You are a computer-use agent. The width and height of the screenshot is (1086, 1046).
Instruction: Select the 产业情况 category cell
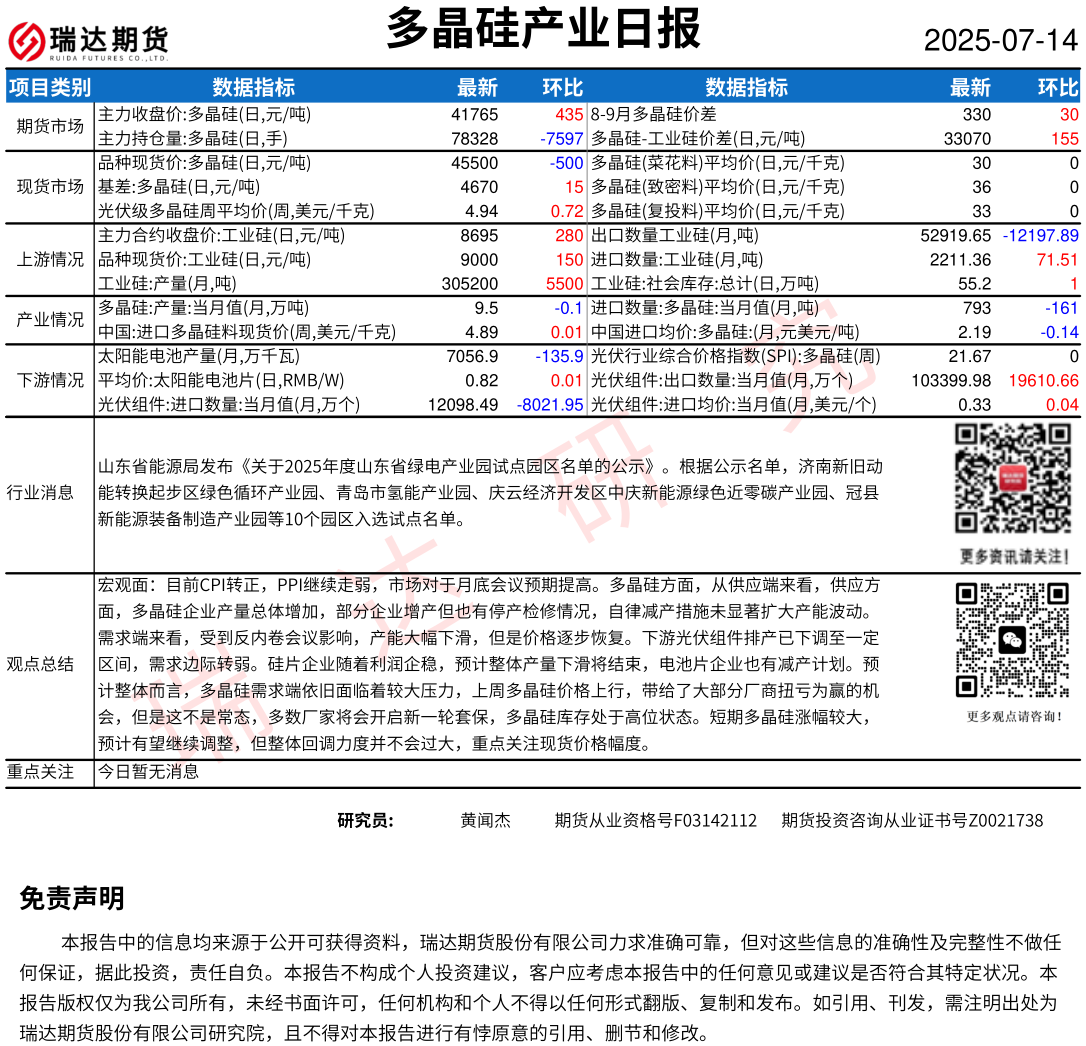[50, 320]
